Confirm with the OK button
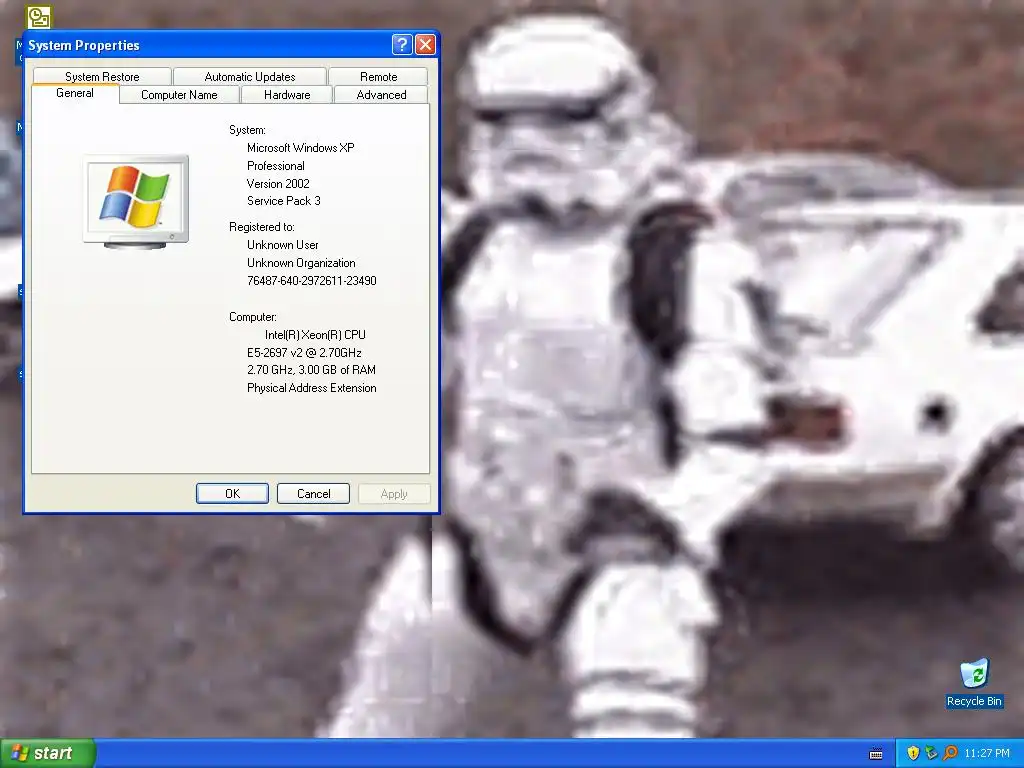The height and width of the screenshot is (768, 1024). (232, 494)
